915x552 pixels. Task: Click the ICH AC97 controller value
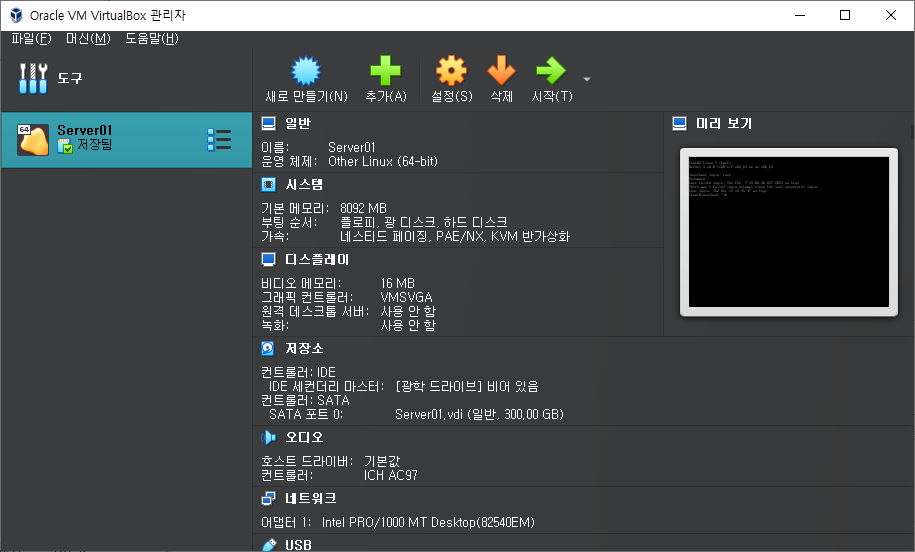[x=391, y=475]
